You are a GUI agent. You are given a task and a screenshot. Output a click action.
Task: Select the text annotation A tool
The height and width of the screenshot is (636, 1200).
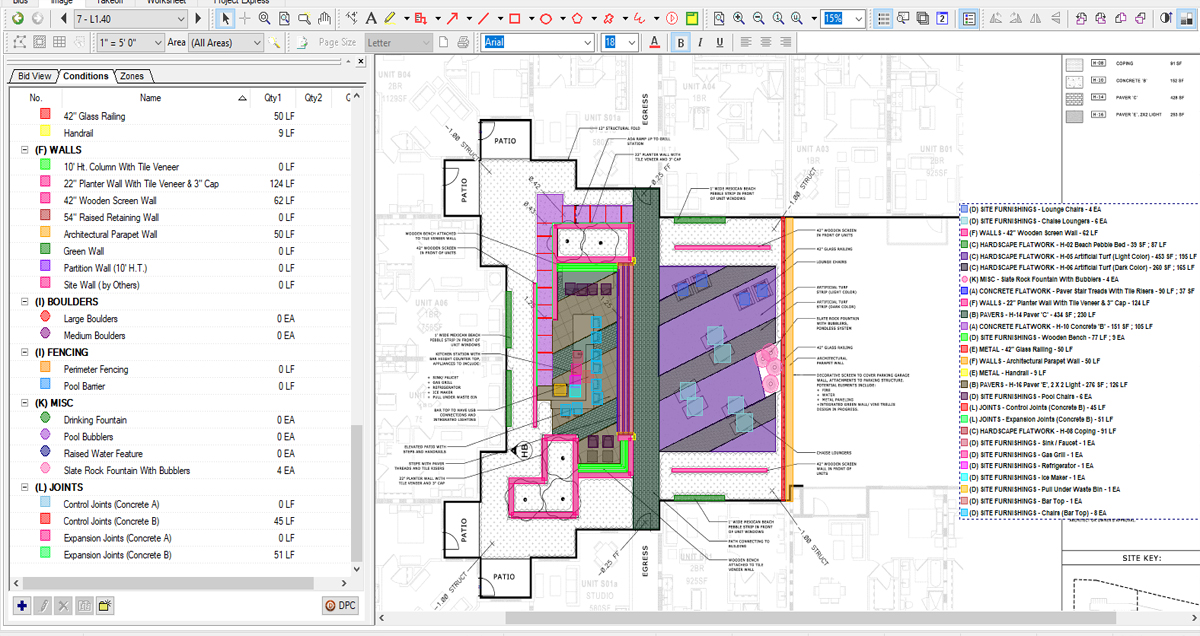click(x=371, y=19)
